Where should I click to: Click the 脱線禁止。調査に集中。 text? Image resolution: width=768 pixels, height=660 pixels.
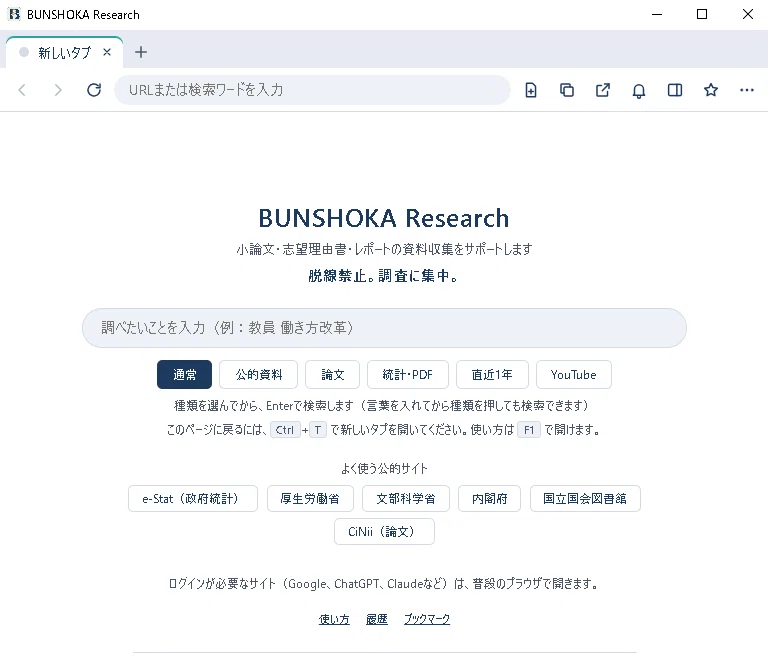coord(384,276)
